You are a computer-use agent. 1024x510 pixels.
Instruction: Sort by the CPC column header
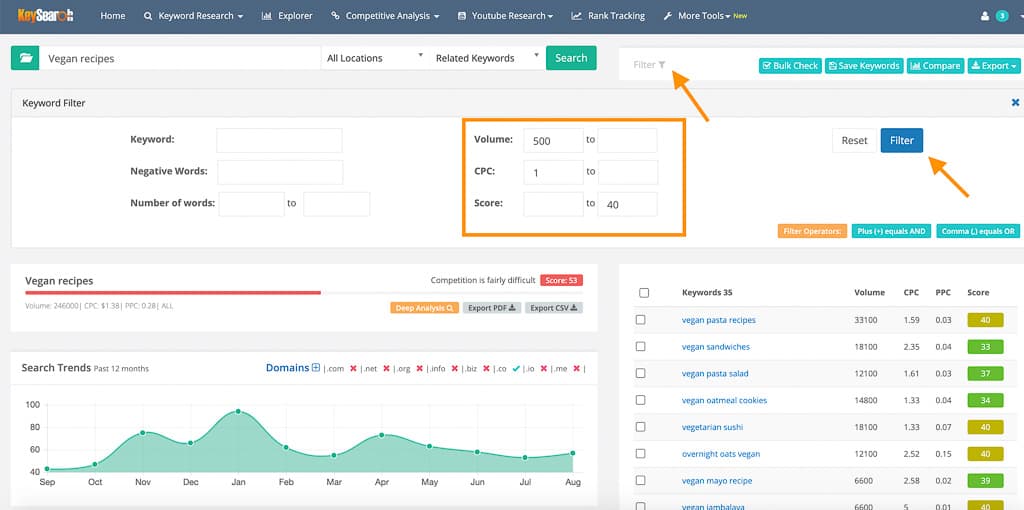coord(911,293)
